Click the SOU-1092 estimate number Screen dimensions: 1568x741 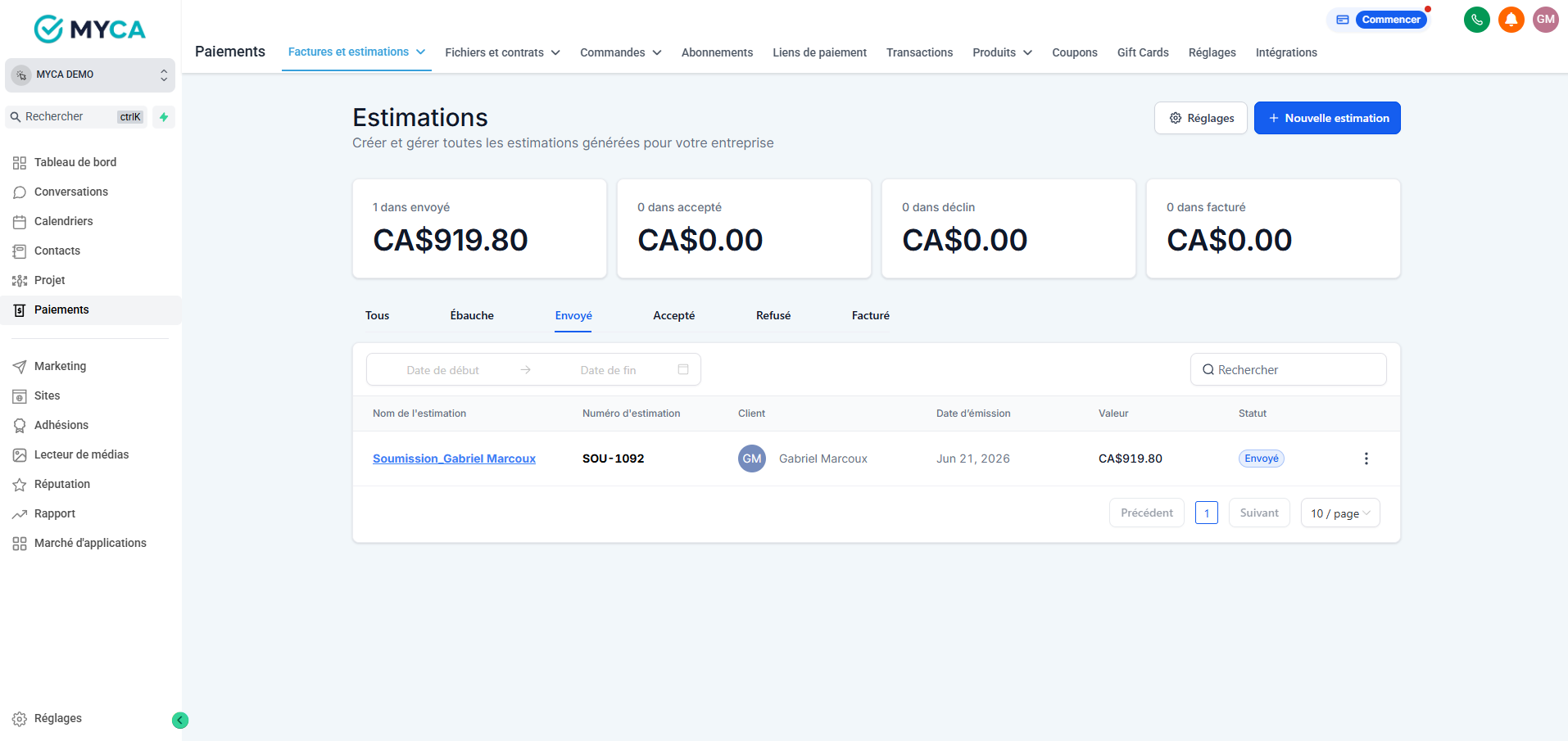pos(613,459)
